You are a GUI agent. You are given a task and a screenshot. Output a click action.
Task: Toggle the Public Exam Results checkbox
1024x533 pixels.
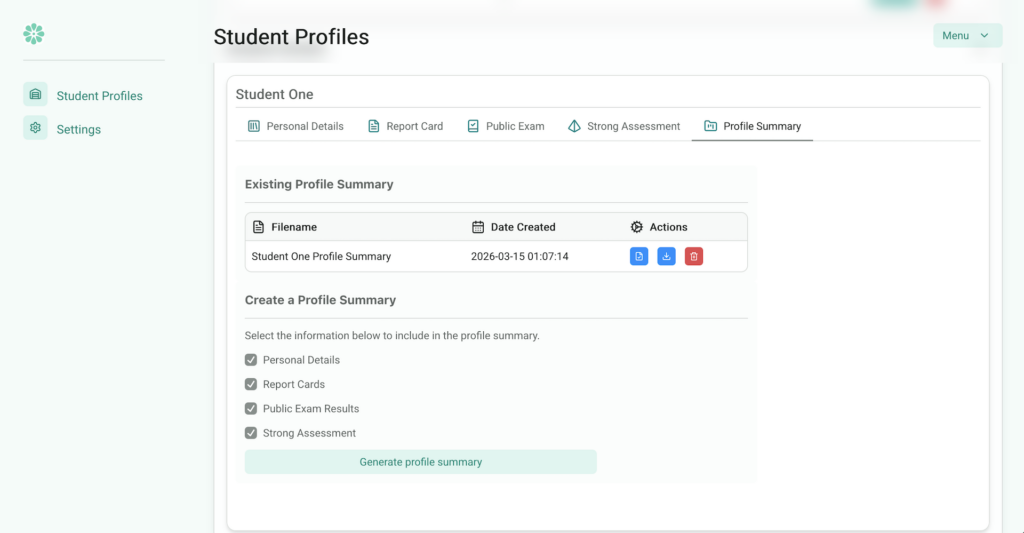(x=251, y=408)
